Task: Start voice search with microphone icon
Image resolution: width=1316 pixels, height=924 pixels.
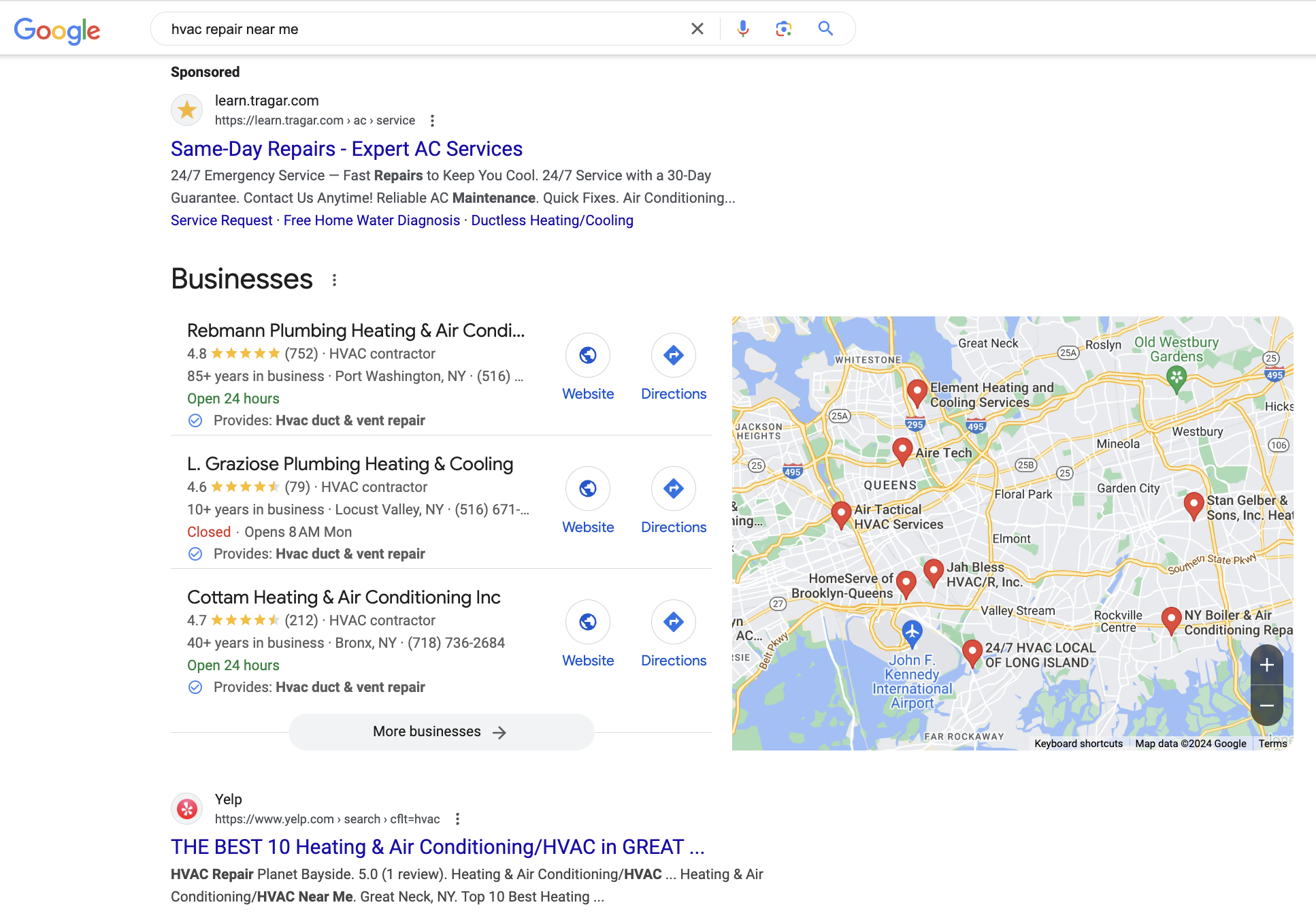Action: (x=743, y=29)
